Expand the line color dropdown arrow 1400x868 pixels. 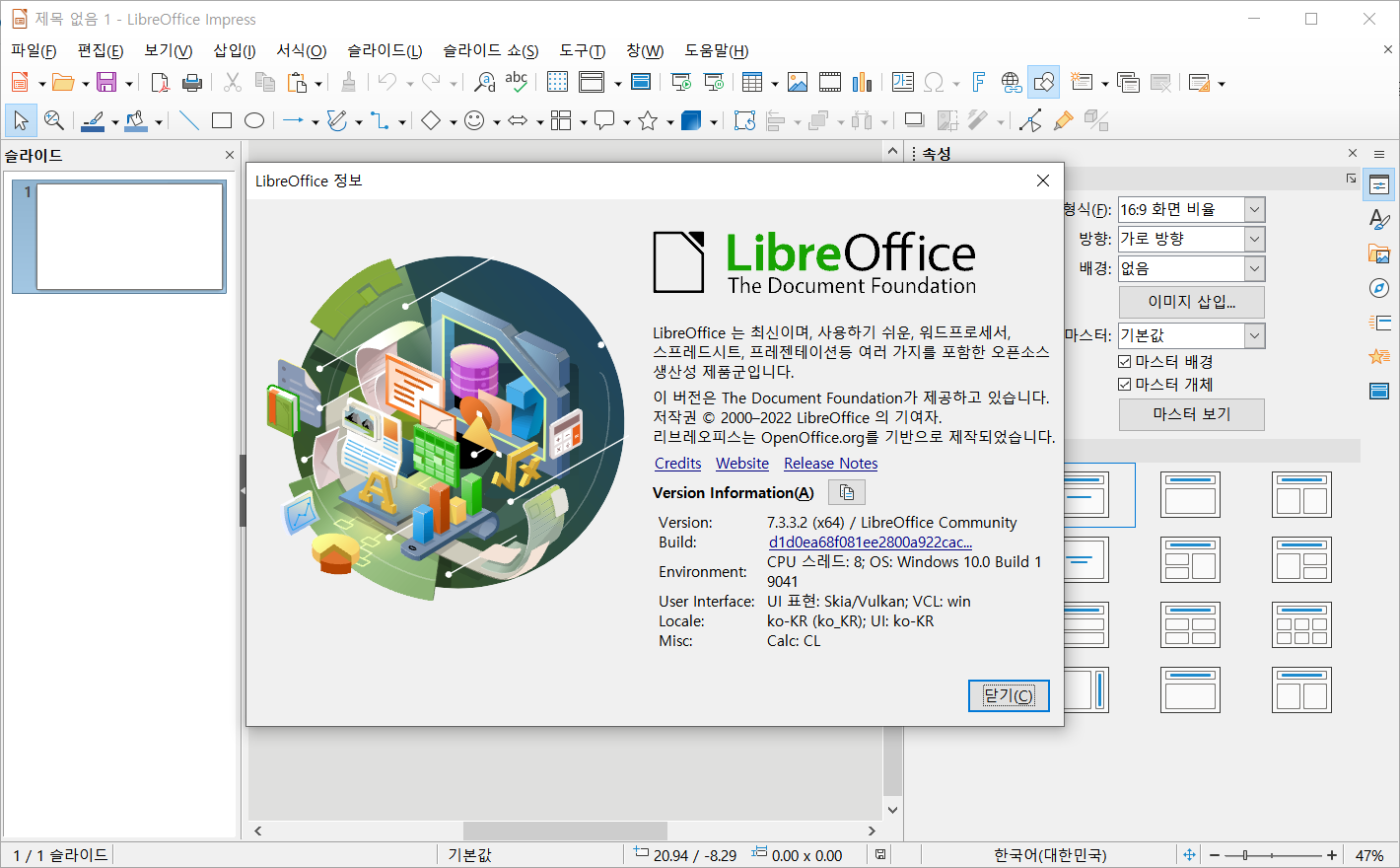(115, 122)
